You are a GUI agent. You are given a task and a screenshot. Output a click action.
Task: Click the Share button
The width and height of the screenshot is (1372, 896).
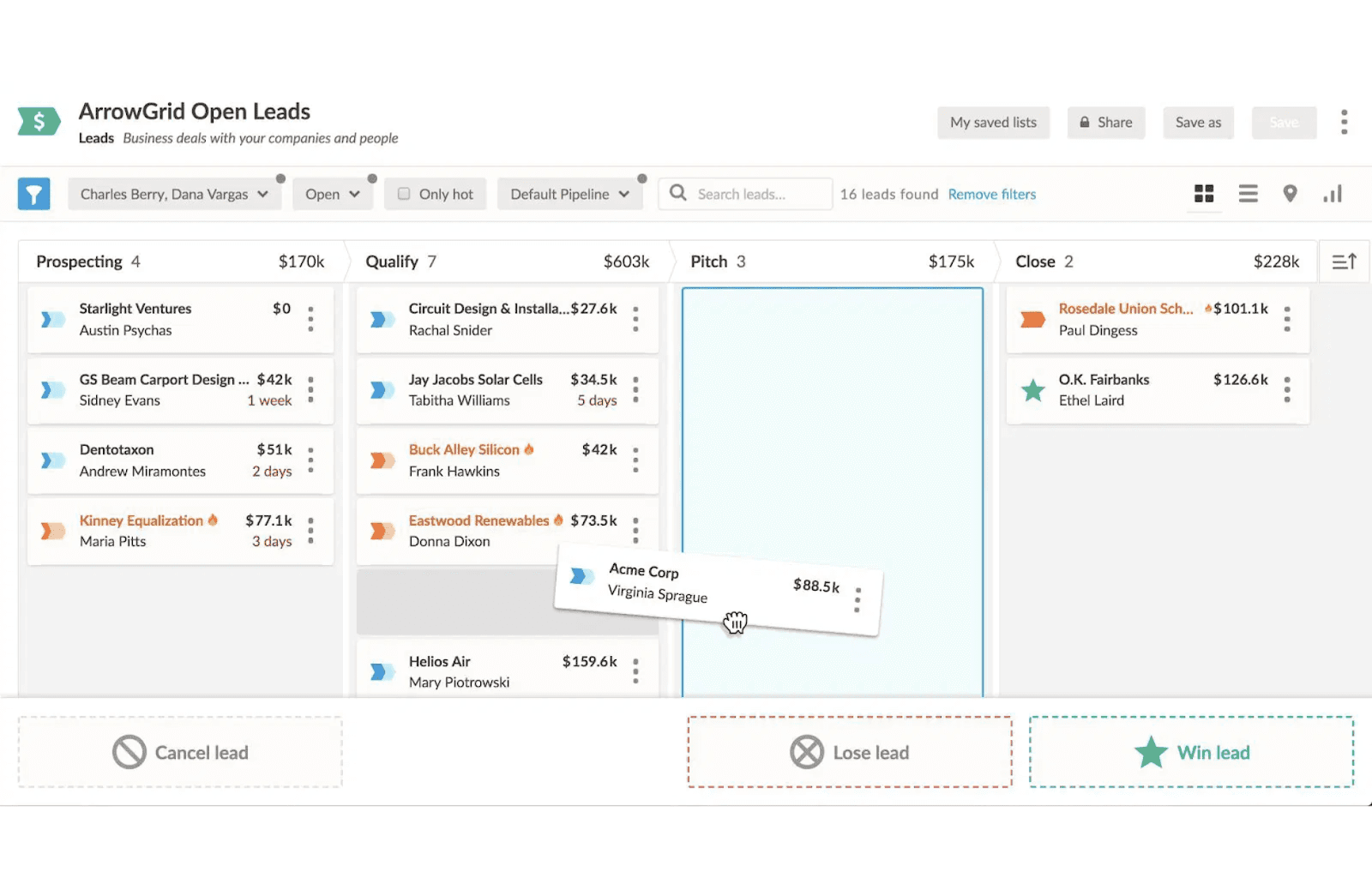pos(1105,123)
